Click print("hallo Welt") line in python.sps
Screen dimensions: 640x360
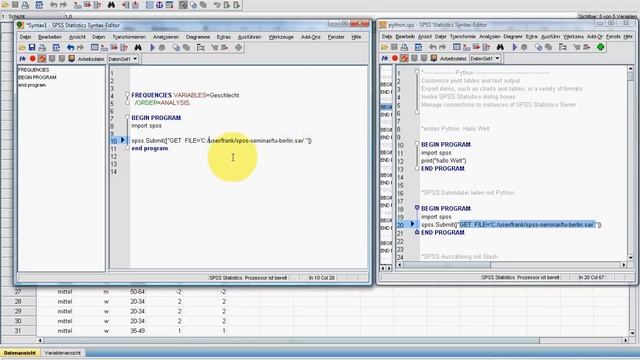coord(444,160)
